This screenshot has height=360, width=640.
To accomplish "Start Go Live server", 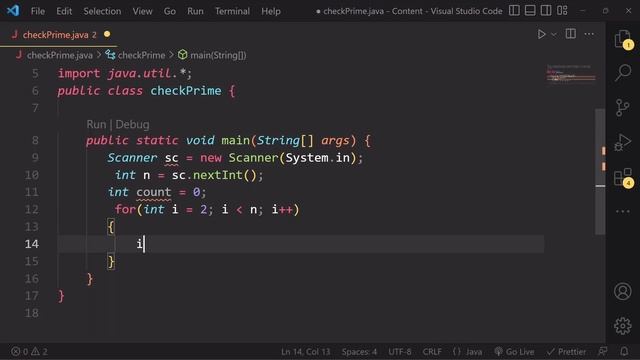I will click(514, 351).
